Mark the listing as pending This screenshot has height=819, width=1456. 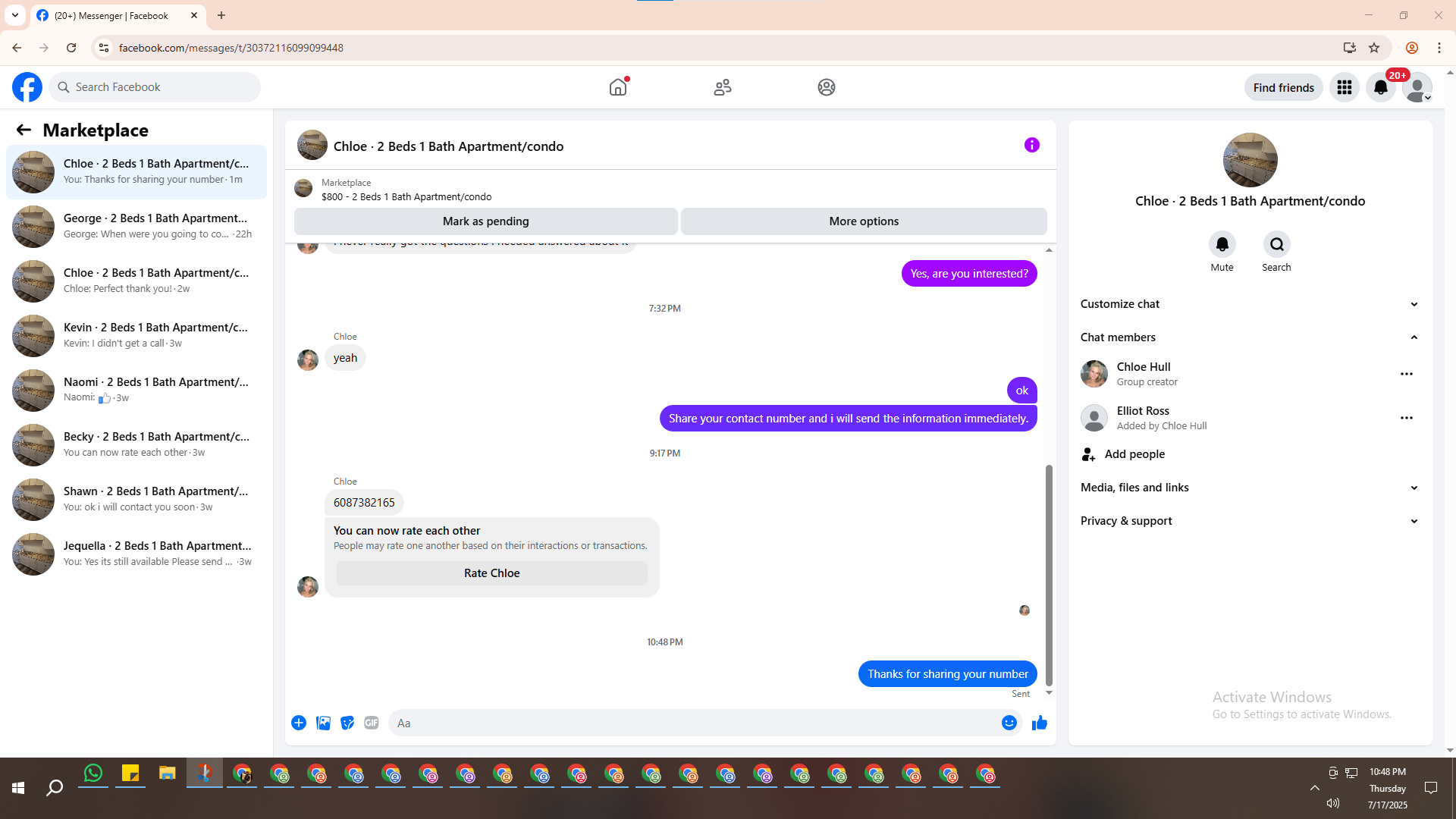[486, 221]
